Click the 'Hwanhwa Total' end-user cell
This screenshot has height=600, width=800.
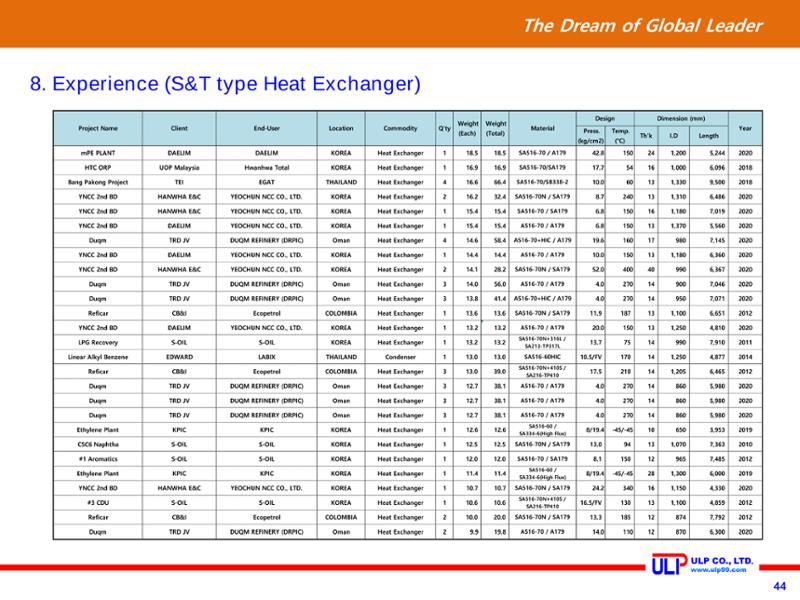pos(266,167)
